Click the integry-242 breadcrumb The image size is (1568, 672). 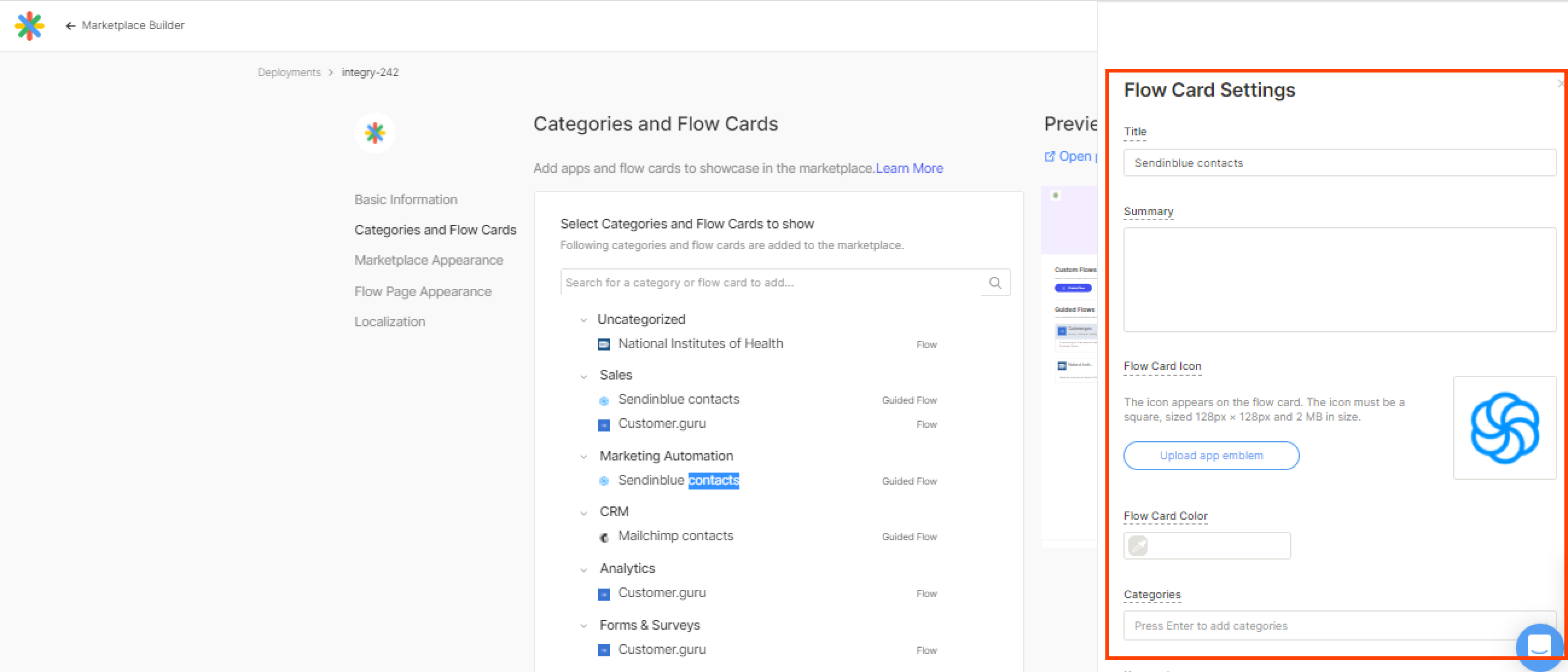(x=370, y=73)
